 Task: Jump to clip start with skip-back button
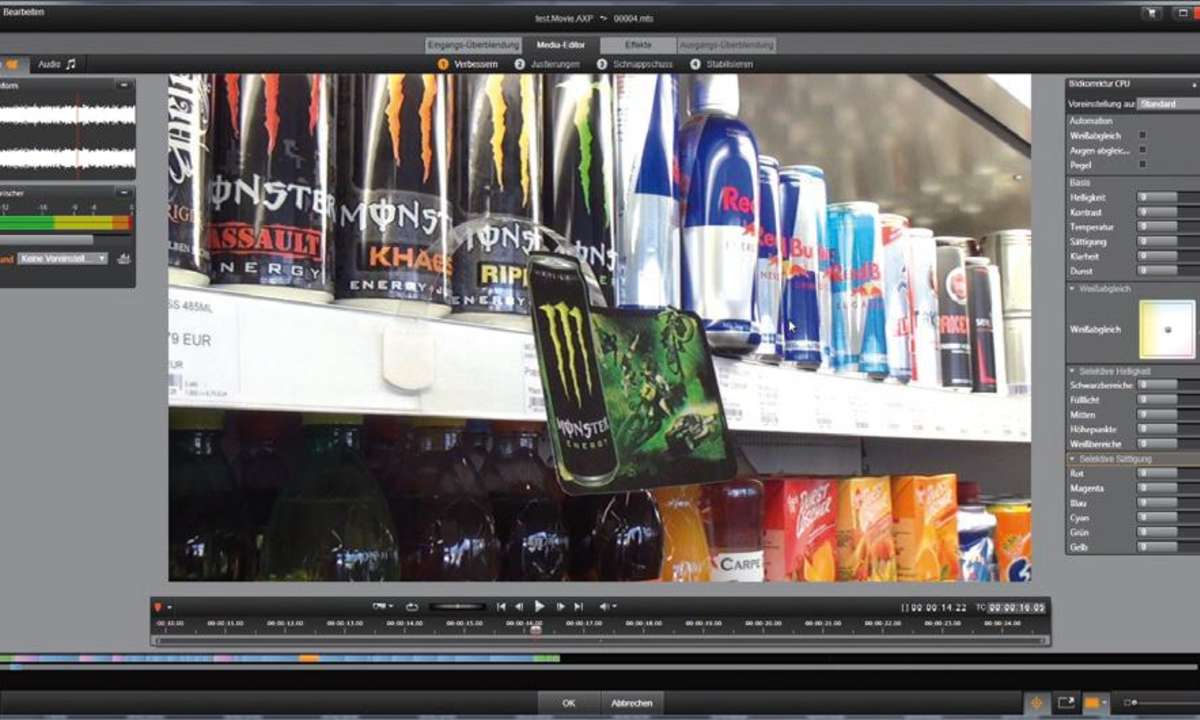(x=502, y=607)
